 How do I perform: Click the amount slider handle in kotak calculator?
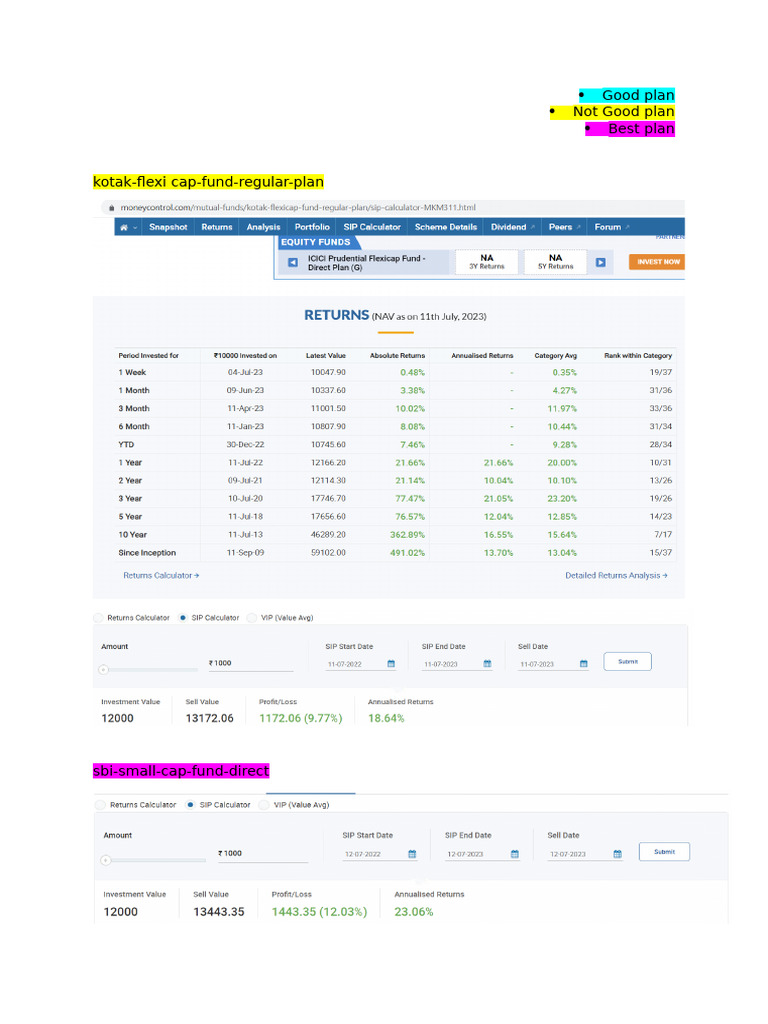click(103, 670)
